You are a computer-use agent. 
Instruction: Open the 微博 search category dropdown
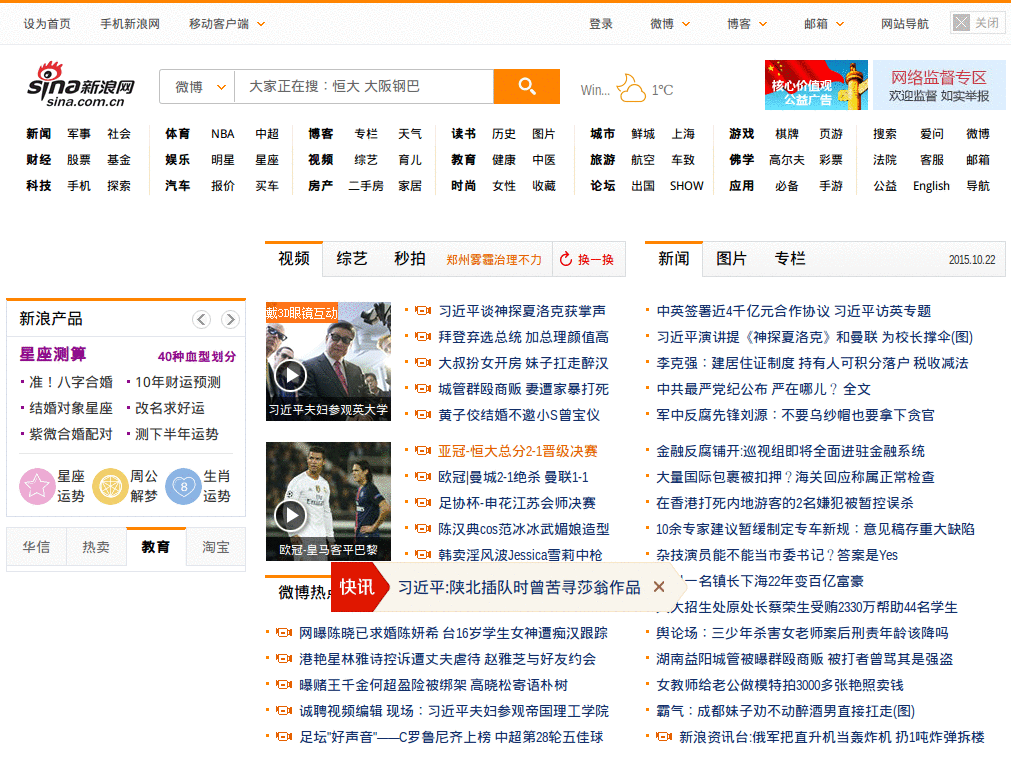197,86
